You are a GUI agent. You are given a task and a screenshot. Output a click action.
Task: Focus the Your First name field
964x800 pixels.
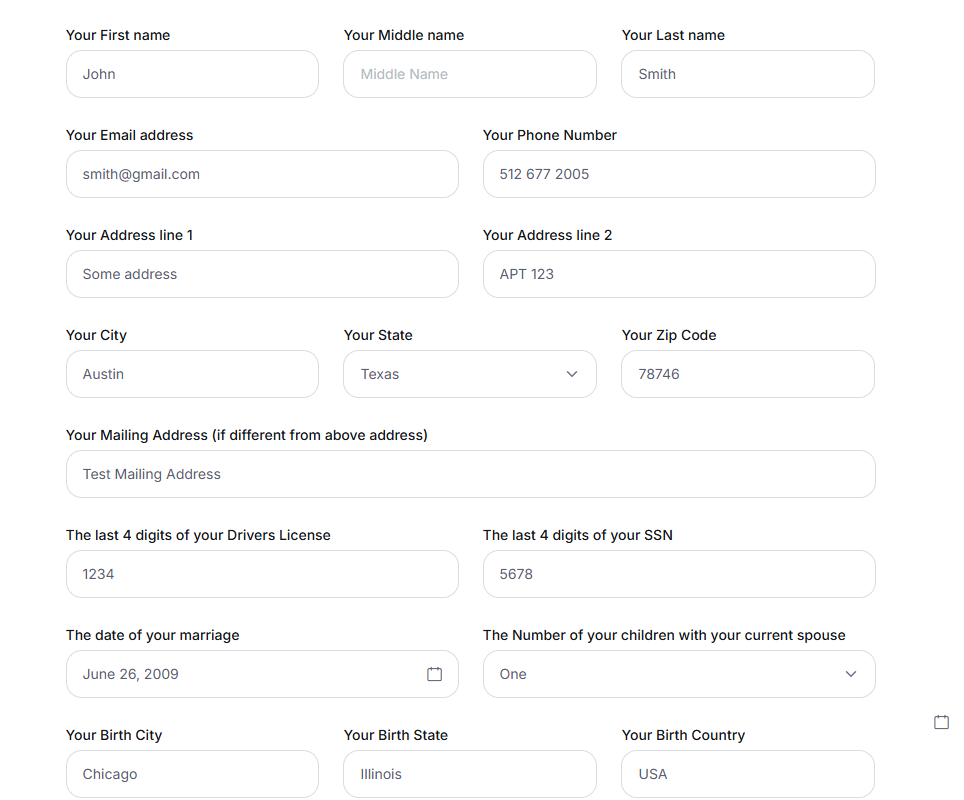pos(192,74)
